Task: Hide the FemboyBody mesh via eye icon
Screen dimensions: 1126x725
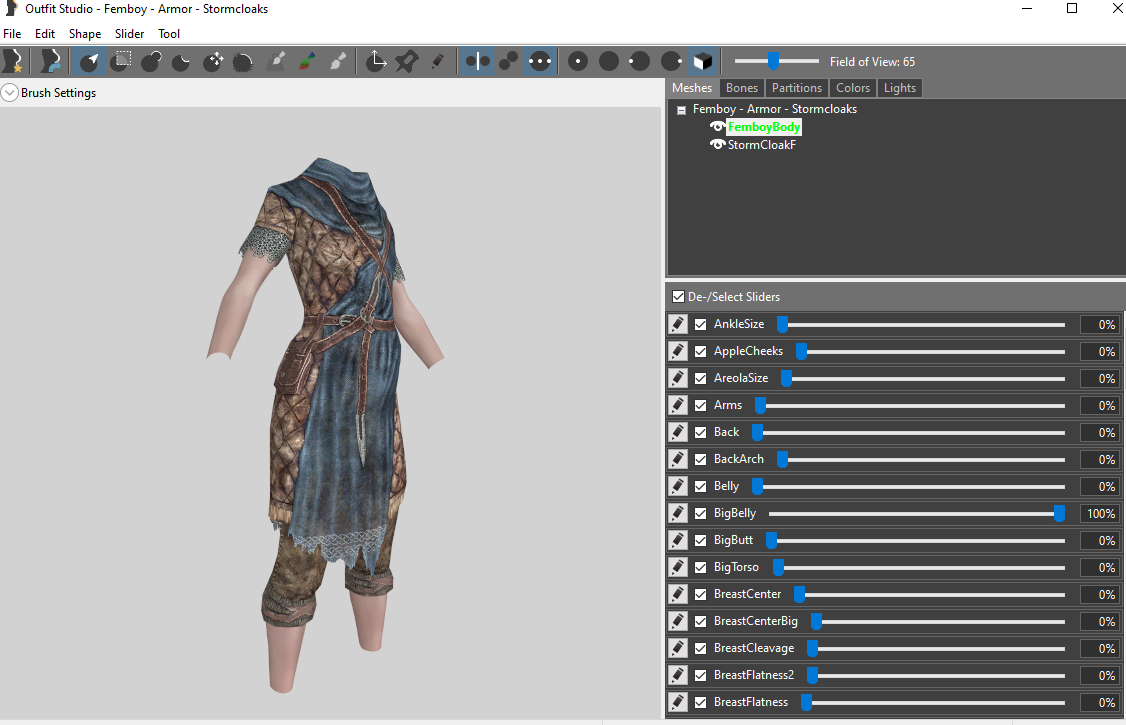Action: point(717,127)
